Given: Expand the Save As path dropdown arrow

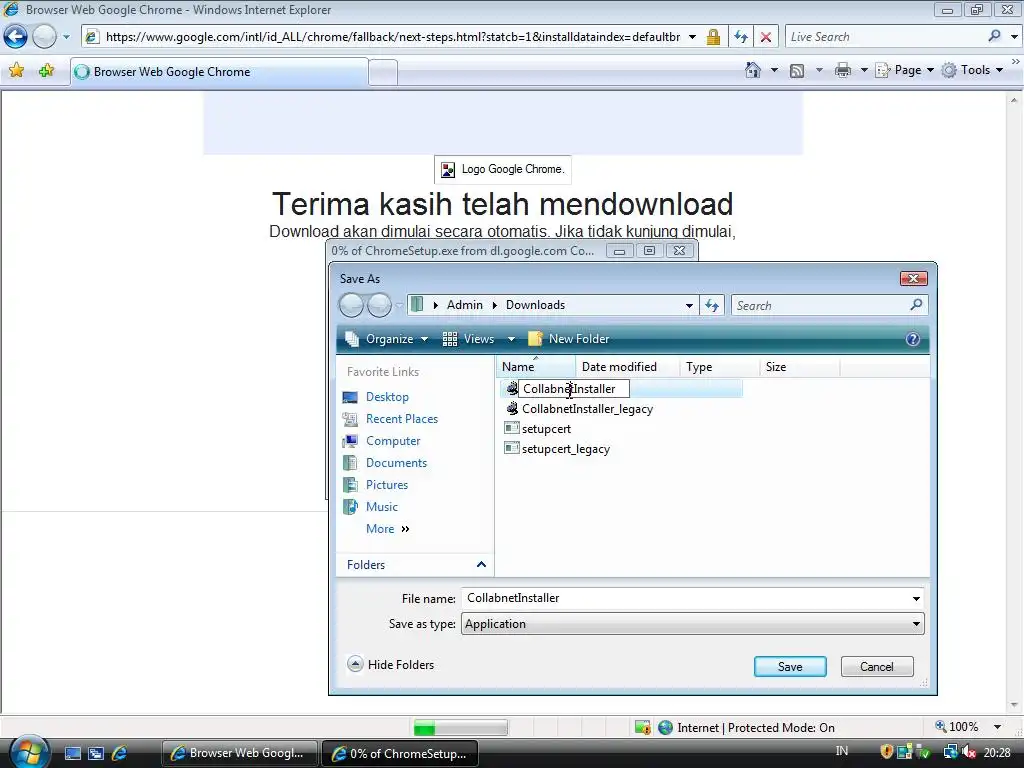Looking at the screenshot, I should 689,306.
